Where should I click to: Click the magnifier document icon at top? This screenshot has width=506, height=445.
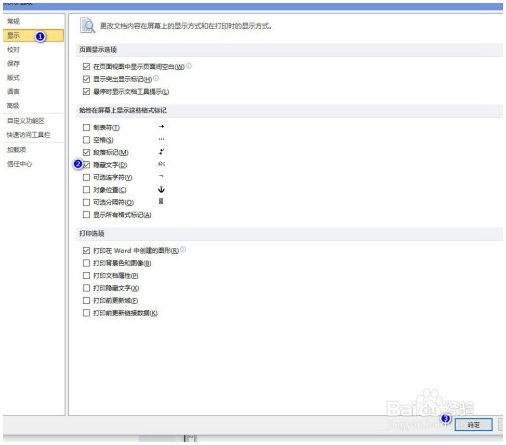[87, 25]
